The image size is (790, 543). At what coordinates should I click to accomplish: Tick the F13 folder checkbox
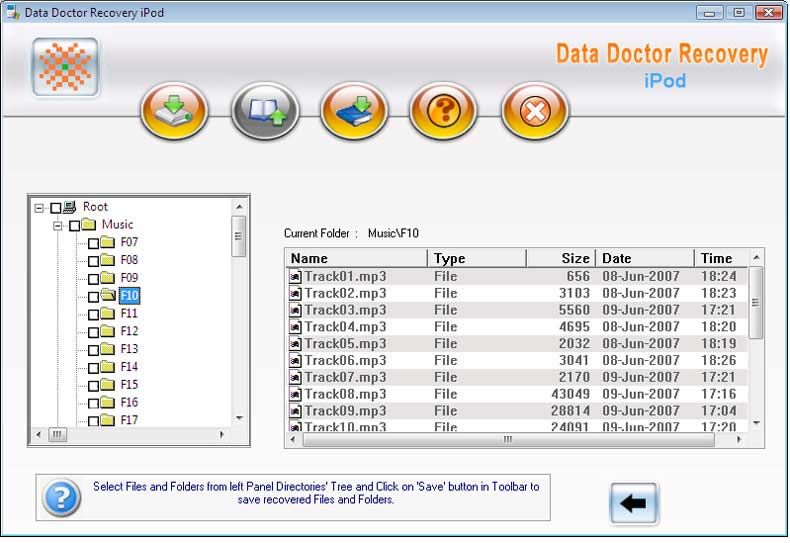[x=93, y=350]
